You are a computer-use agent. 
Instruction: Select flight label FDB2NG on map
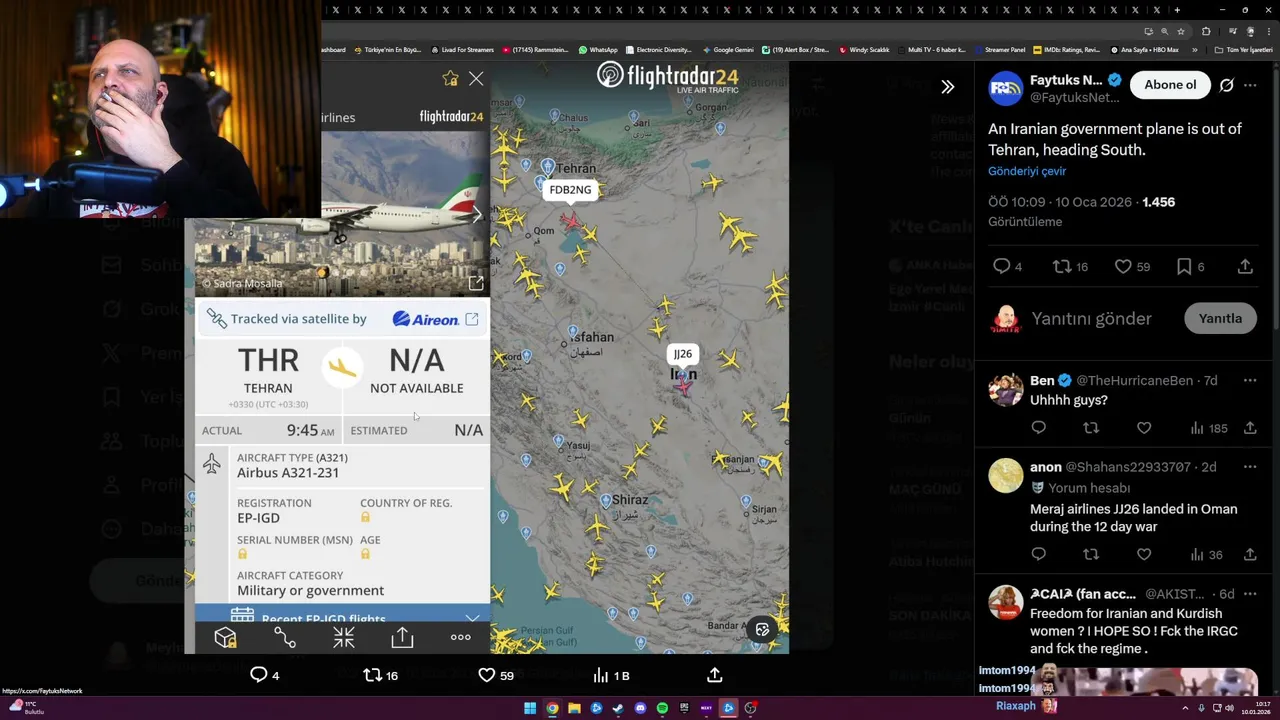click(570, 190)
